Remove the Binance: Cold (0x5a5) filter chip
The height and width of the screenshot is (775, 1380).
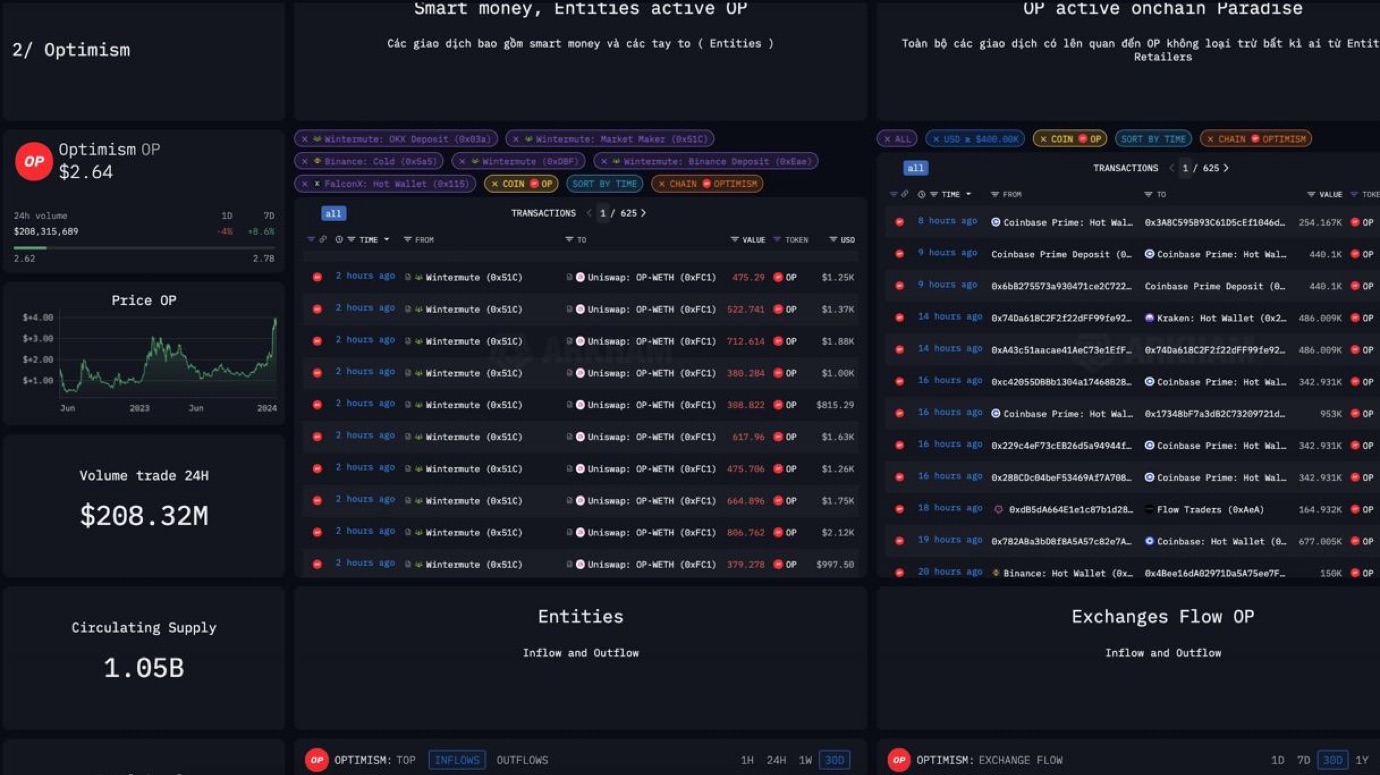(x=305, y=161)
